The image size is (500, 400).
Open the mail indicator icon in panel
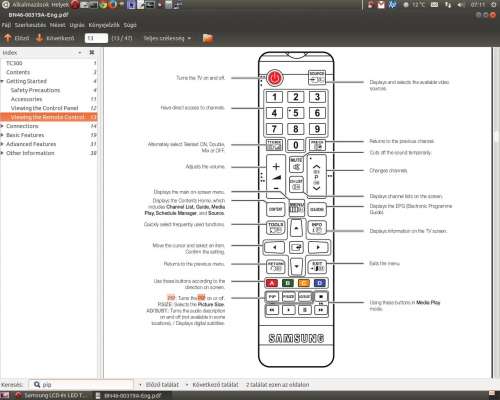(x=381, y=5)
